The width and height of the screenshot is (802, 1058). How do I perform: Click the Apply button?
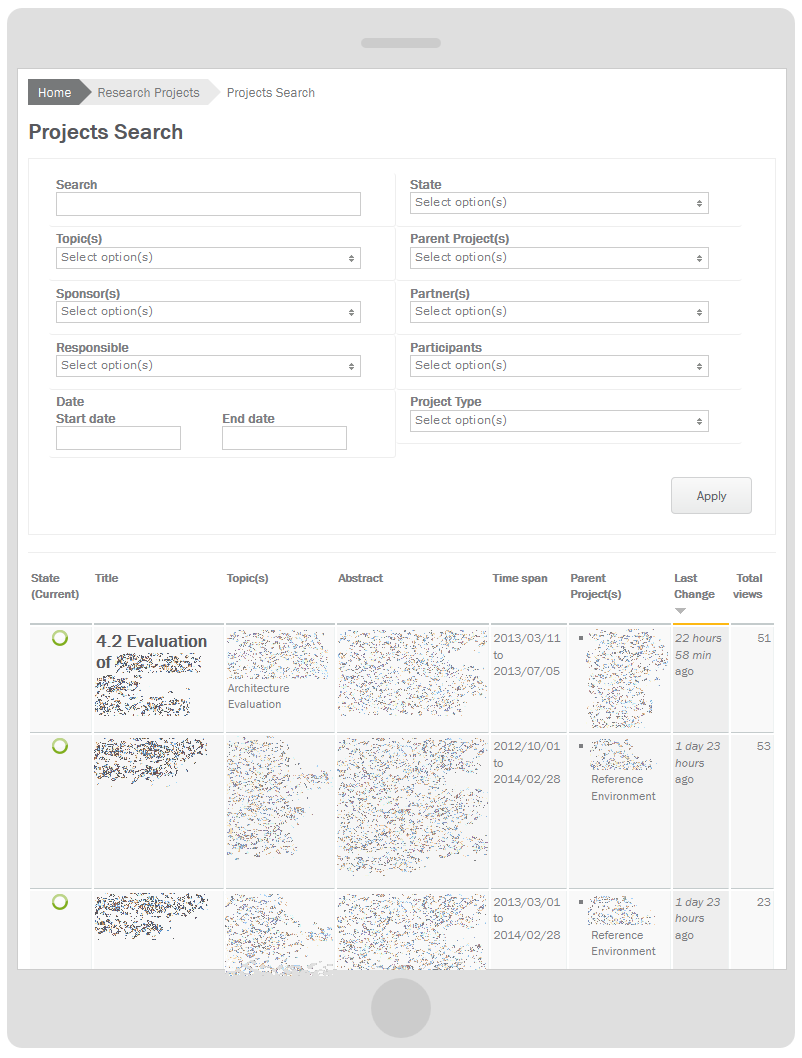[x=711, y=495]
